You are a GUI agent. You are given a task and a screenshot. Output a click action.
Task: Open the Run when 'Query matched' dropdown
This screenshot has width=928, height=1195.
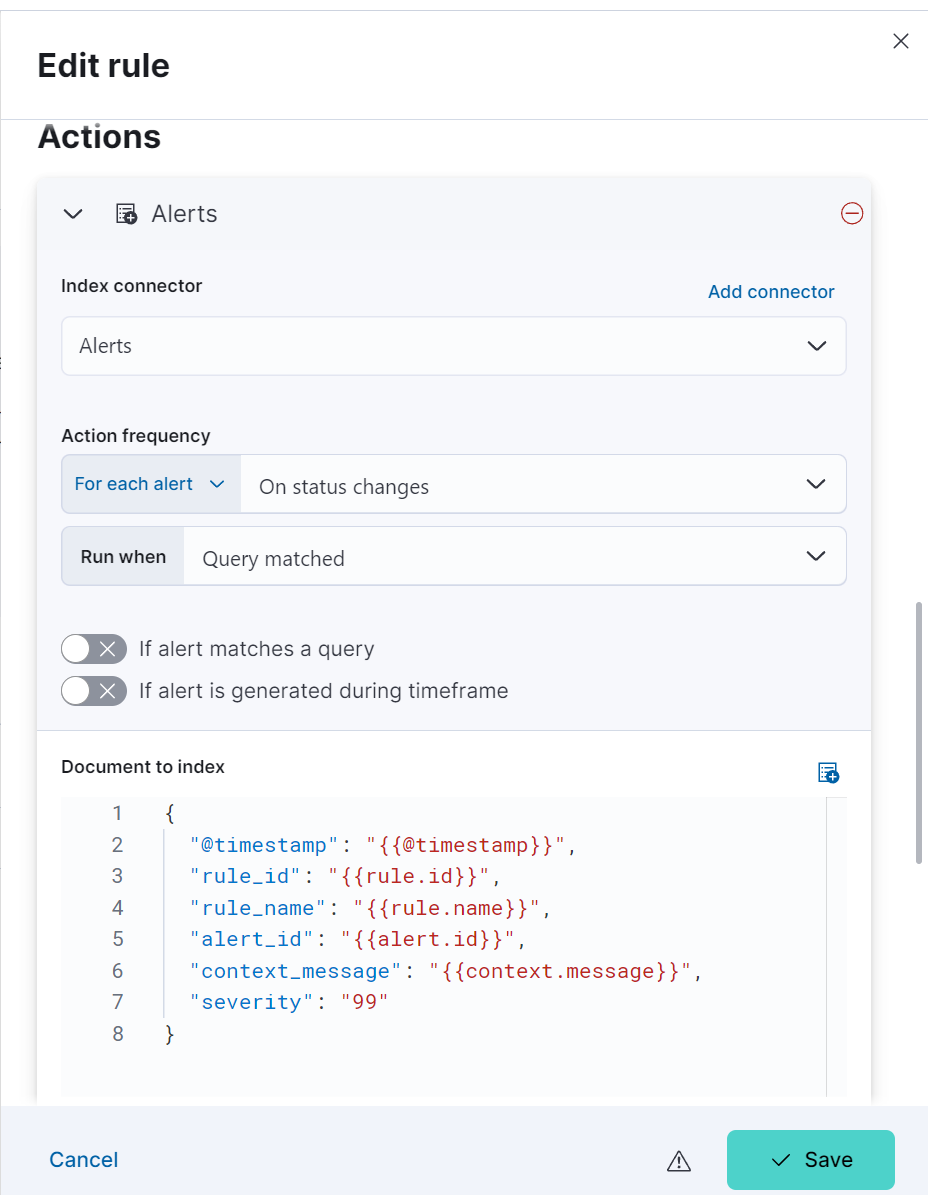click(x=514, y=558)
